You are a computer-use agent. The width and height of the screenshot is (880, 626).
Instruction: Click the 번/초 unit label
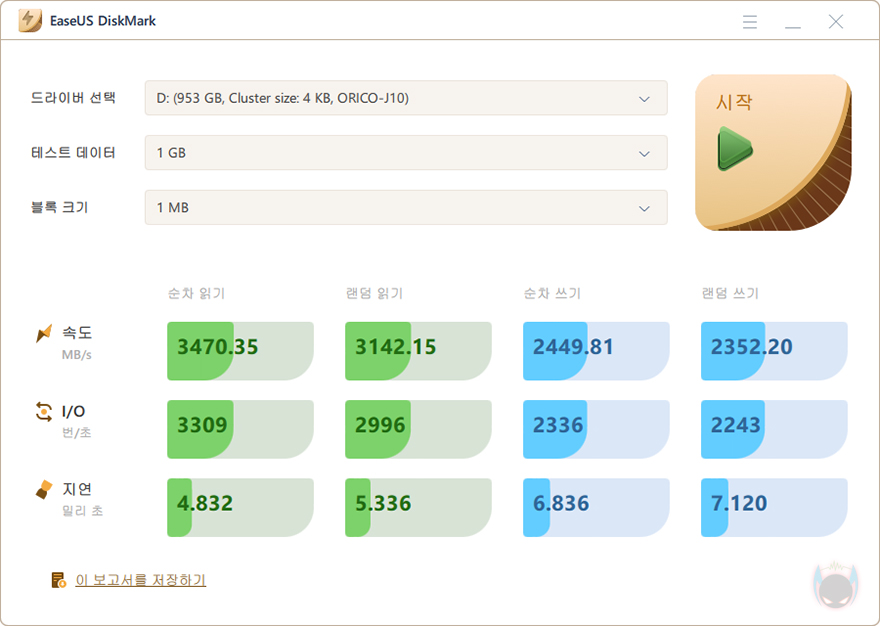coord(76,433)
